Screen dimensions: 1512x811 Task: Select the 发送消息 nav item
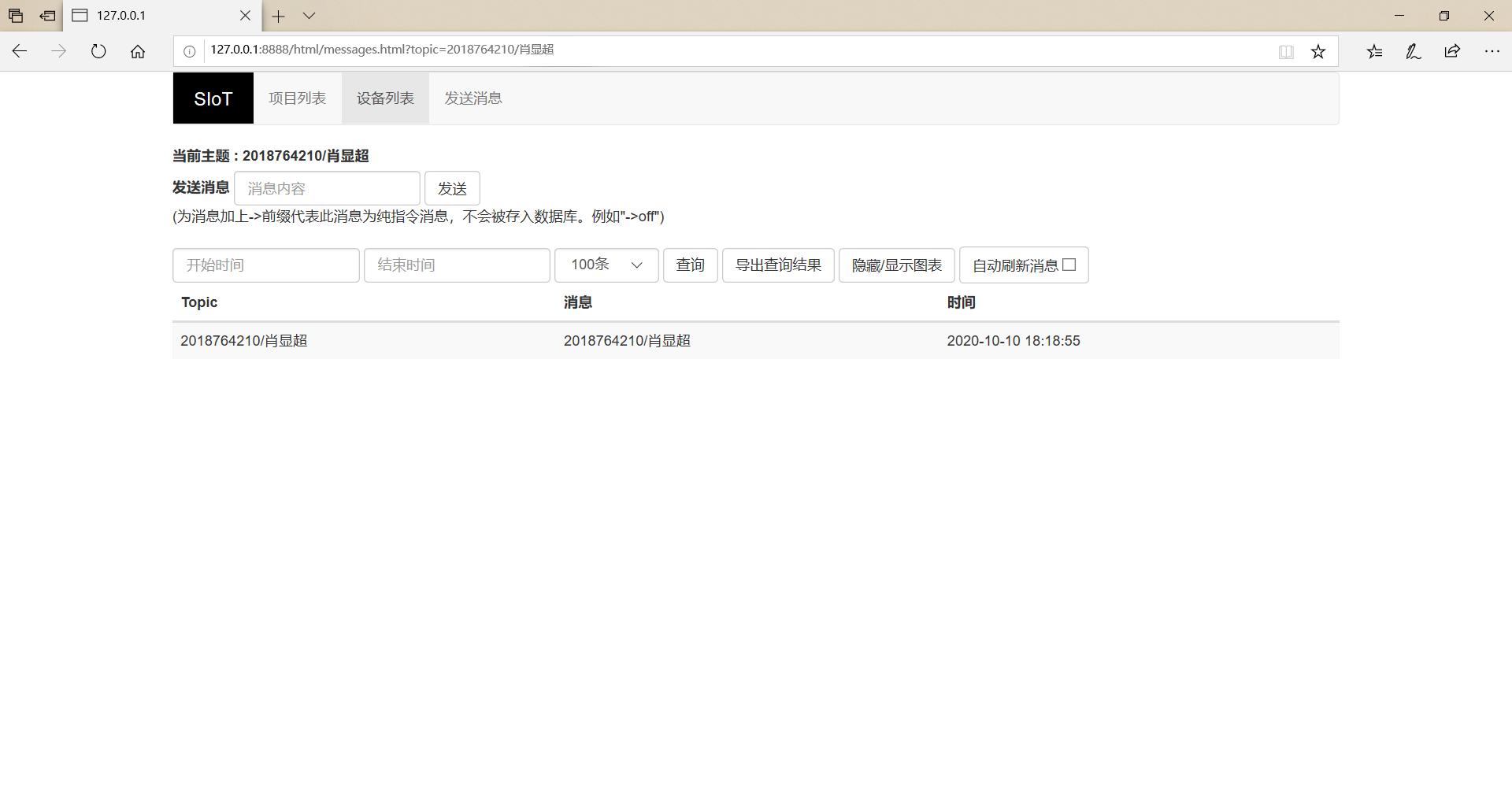click(x=472, y=98)
